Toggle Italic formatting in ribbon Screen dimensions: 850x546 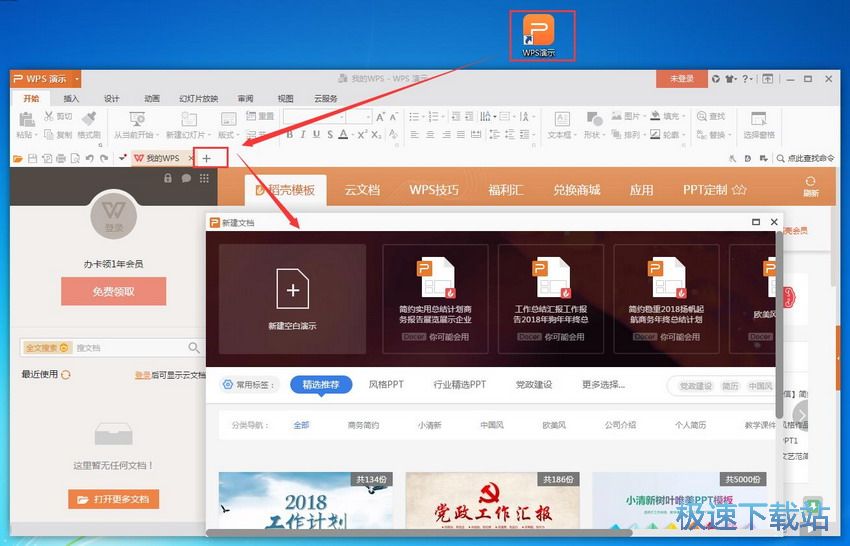(x=302, y=134)
